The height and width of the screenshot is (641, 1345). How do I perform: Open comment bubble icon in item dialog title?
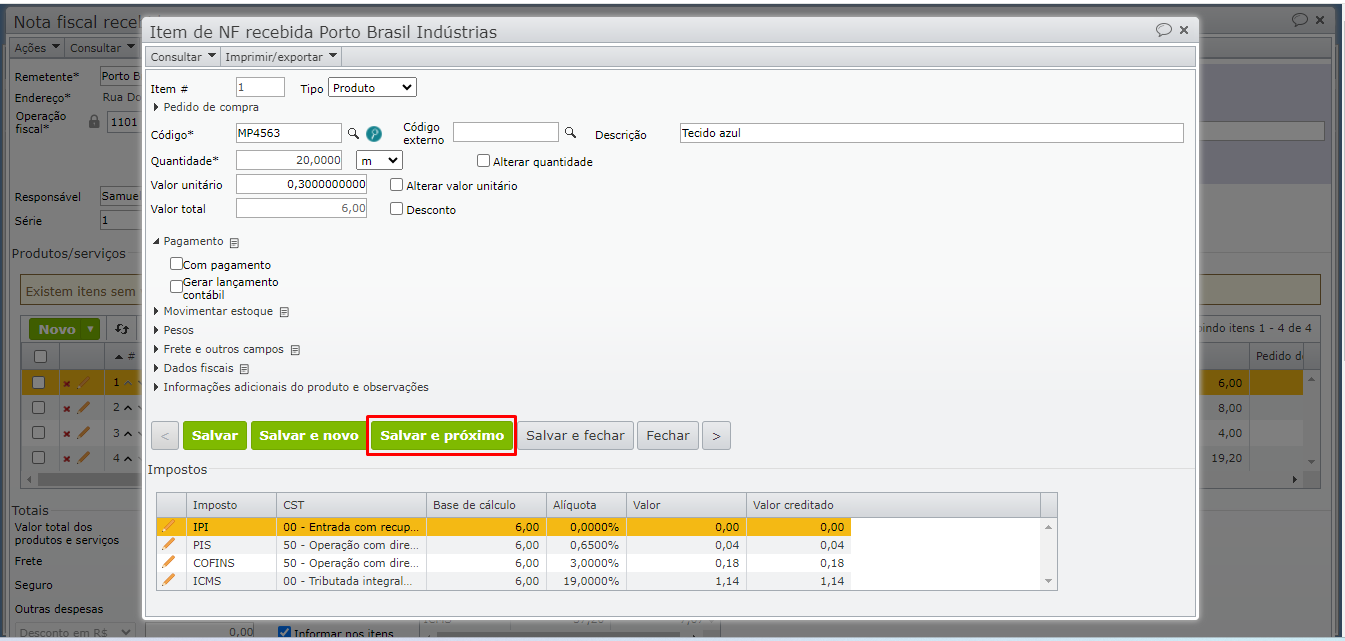click(1164, 30)
